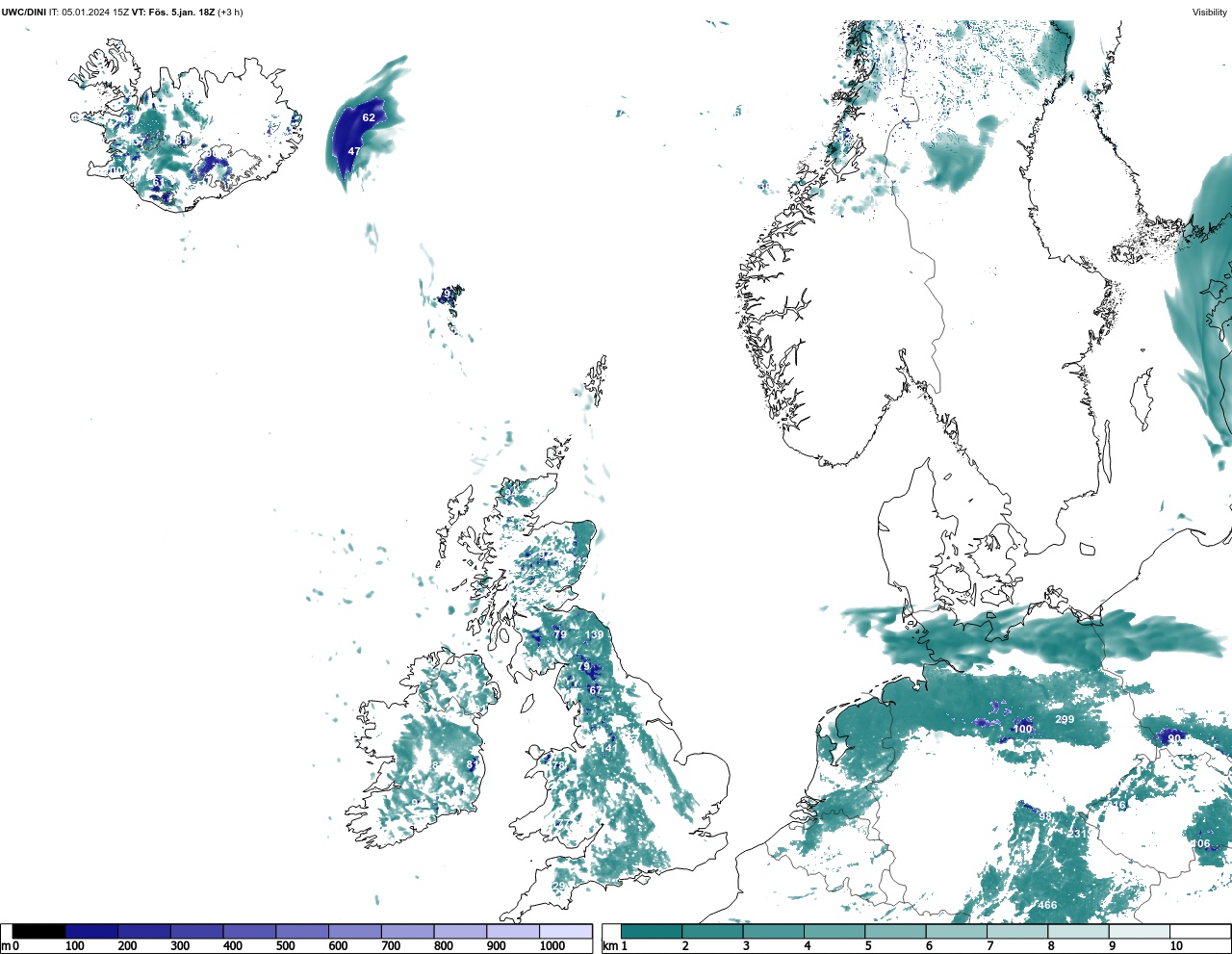Click the island of Gotland in the Baltic
The width and height of the screenshot is (1232, 954).
coord(1142,399)
